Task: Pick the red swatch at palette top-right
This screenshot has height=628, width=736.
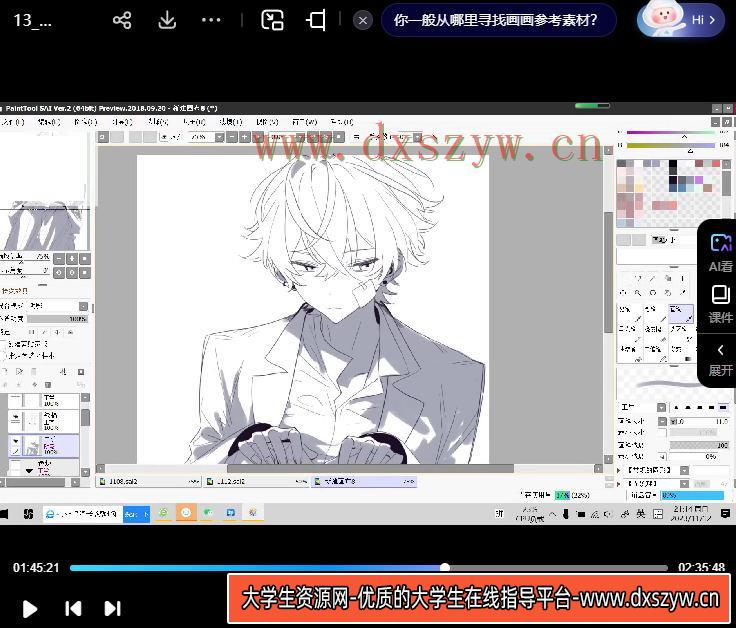Action: [715, 164]
